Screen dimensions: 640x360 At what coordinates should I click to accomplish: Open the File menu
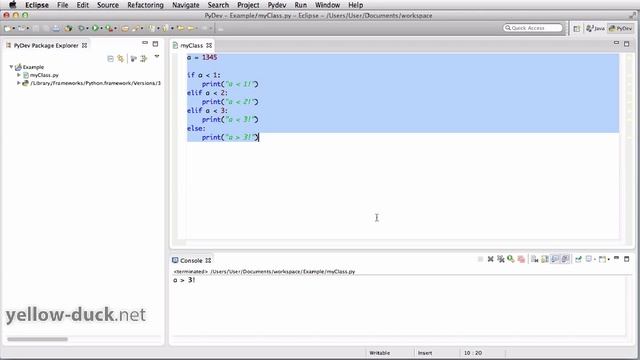(62, 5)
